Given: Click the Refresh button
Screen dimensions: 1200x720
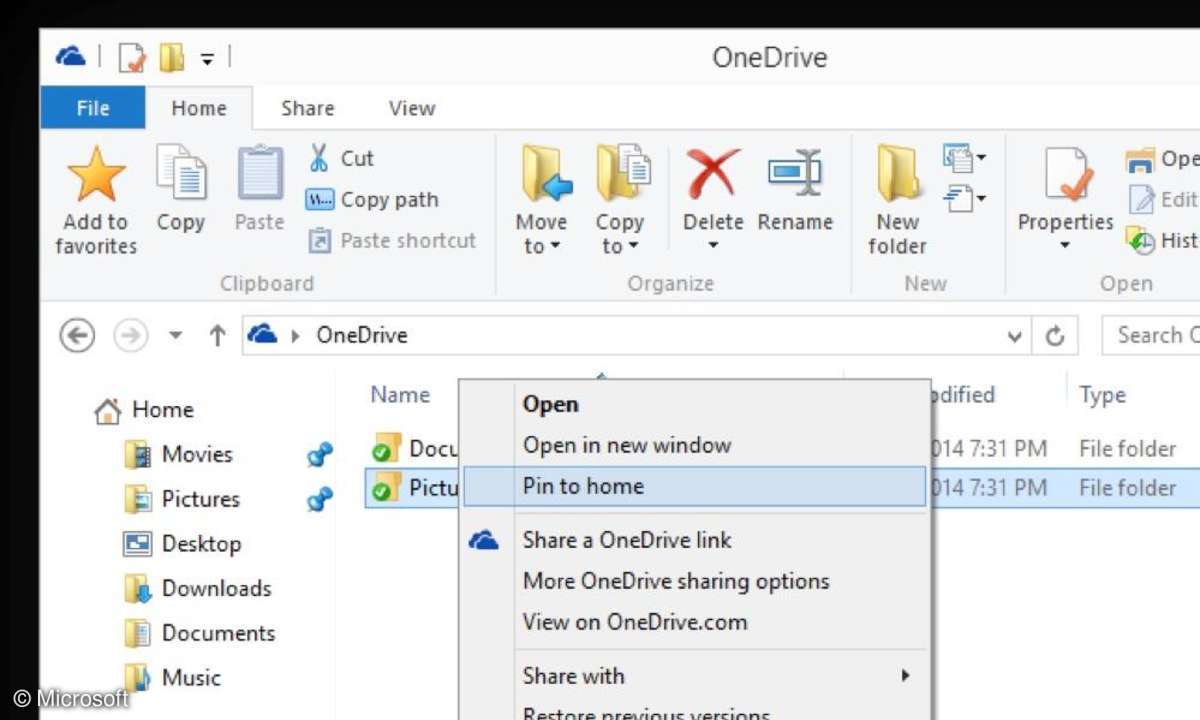Looking at the screenshot, I should (1054, 336).
